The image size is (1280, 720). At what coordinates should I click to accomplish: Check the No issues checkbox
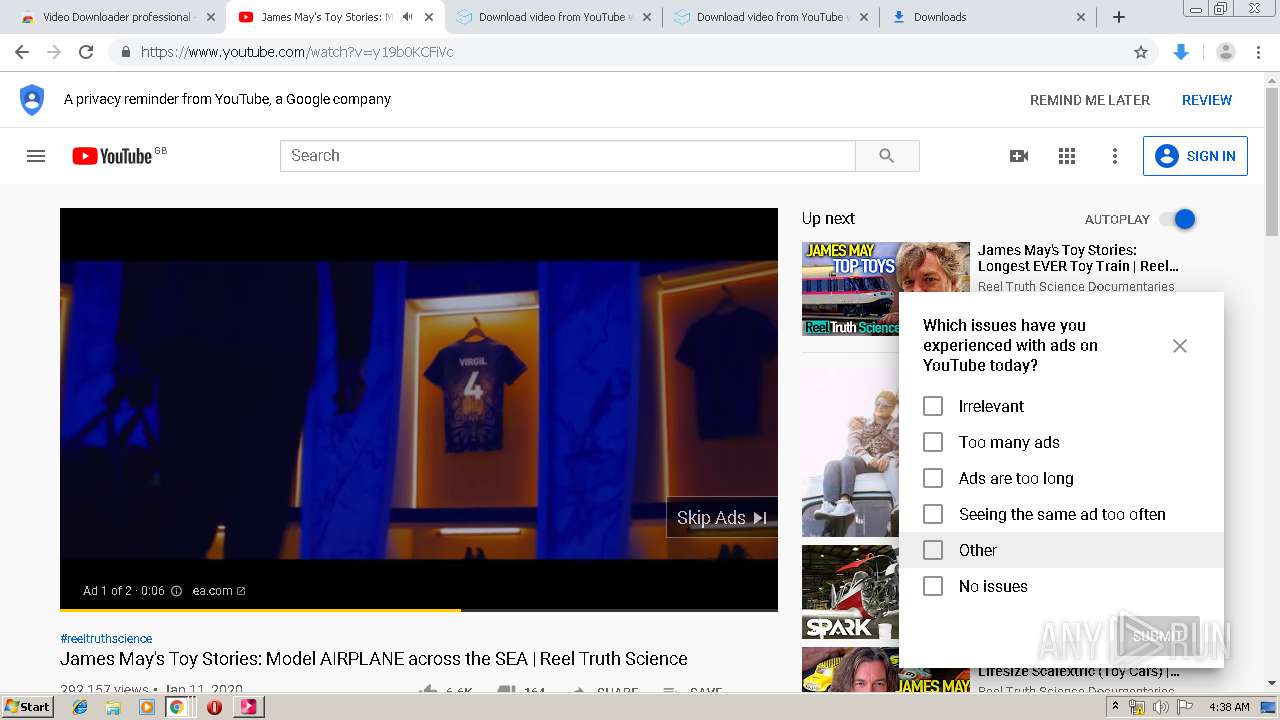[933, 586]
